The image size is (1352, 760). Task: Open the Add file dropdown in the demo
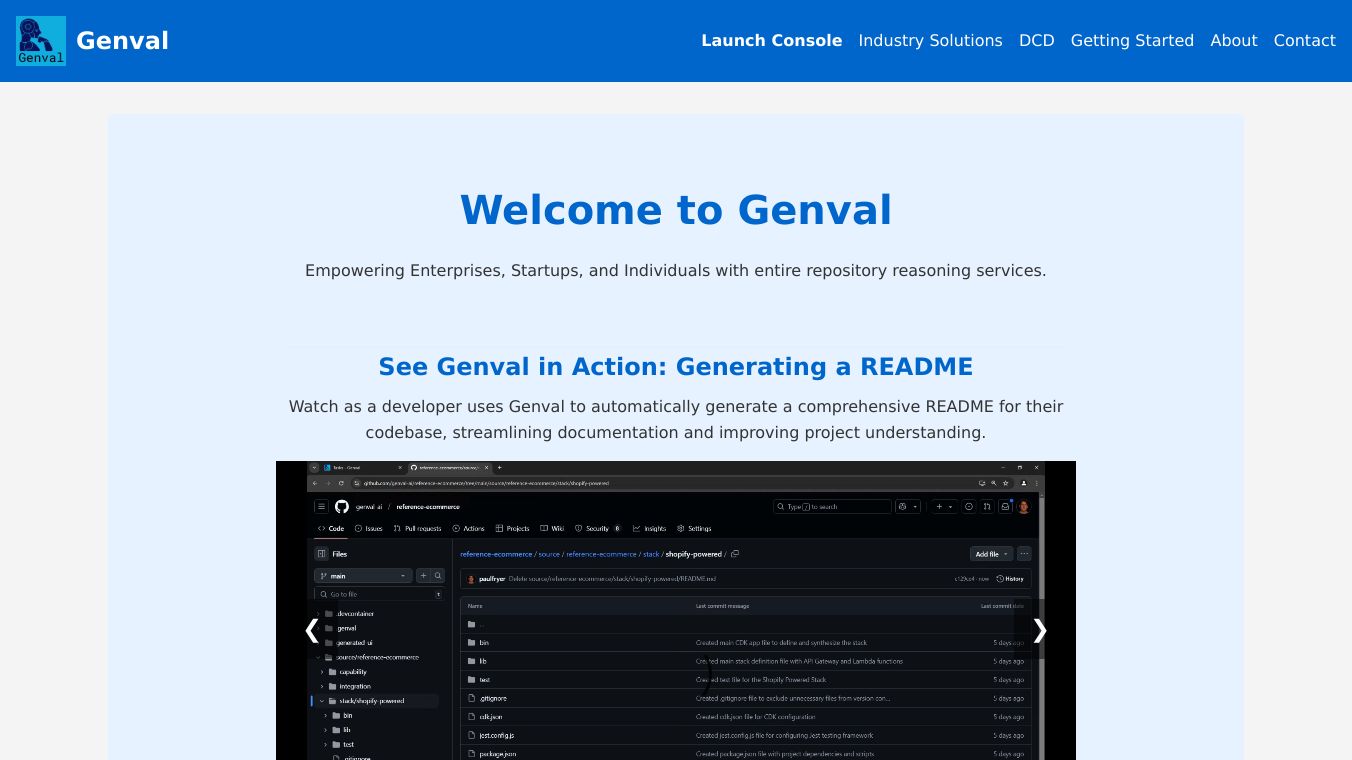click(991, 554)
